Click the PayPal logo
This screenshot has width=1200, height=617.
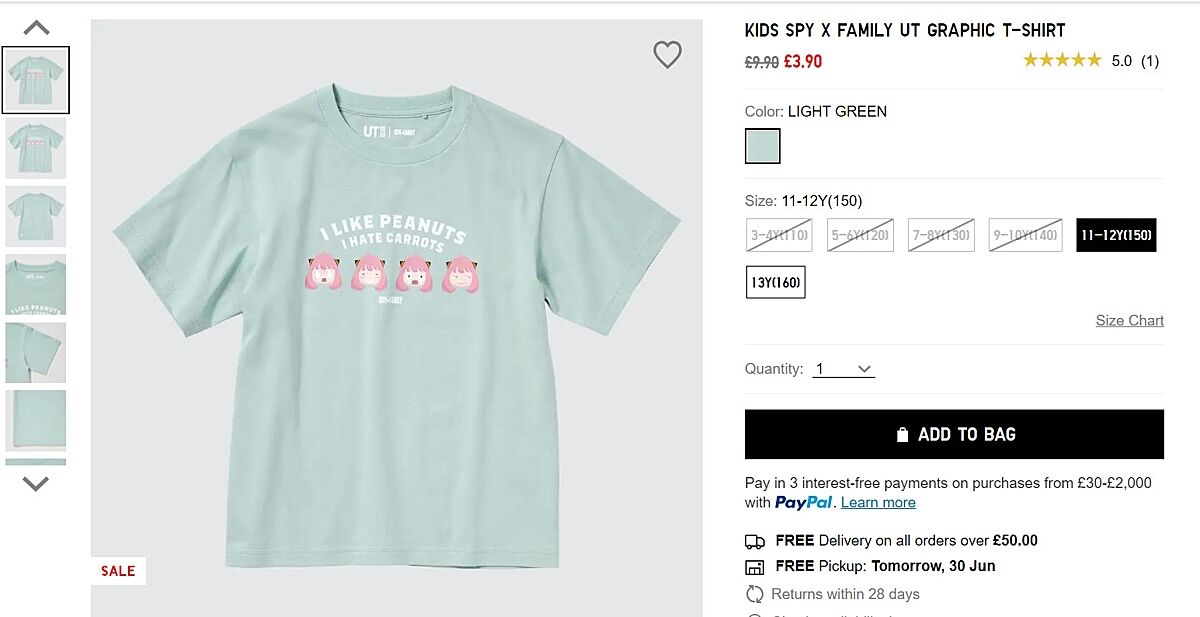804,502
